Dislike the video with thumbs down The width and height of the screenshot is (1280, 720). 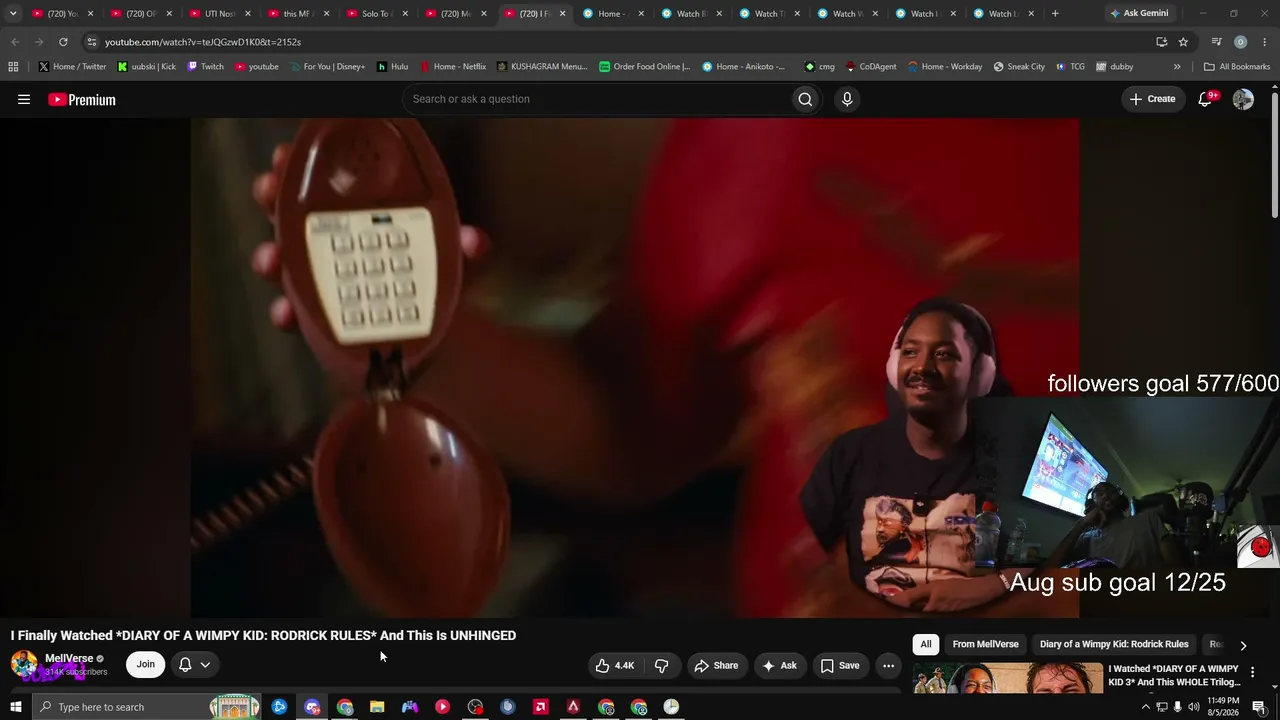click(x=661, y=665)
